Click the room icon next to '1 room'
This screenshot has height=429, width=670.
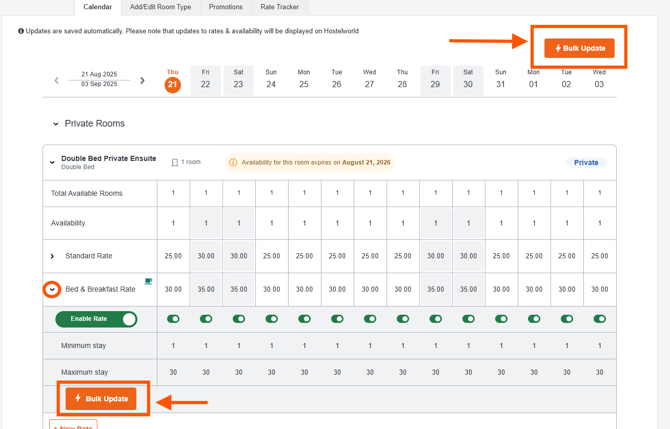[174, 162]
